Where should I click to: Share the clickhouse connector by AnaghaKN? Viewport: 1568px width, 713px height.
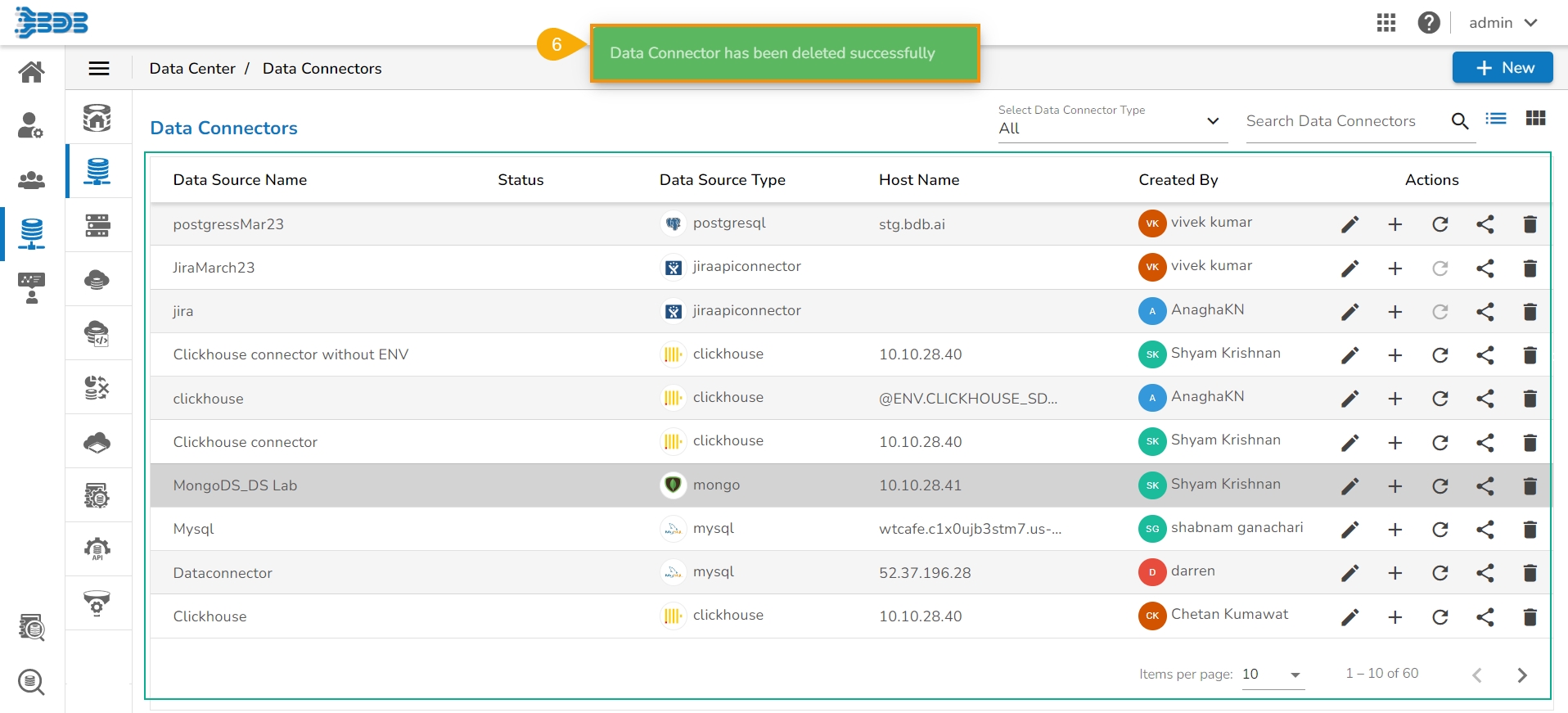(1485, 399)
